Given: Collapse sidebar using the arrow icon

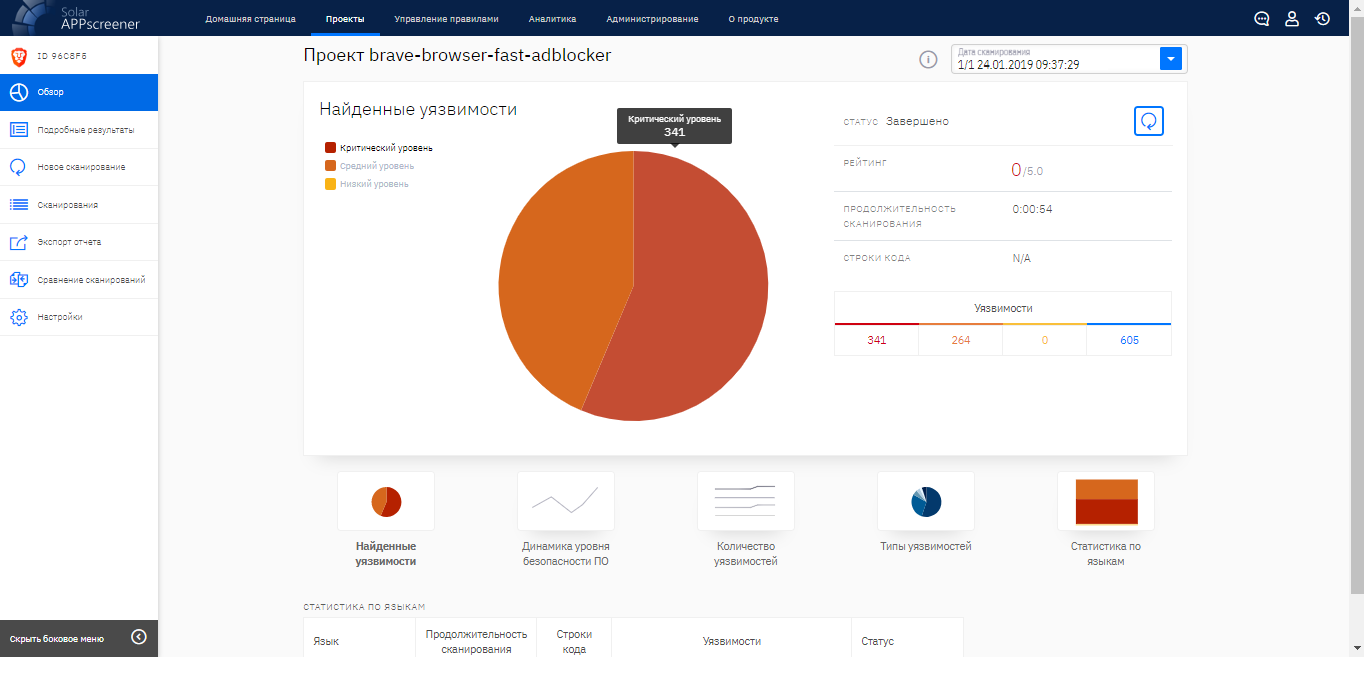Looking at the screenshot, I should [x=139, y=637].
